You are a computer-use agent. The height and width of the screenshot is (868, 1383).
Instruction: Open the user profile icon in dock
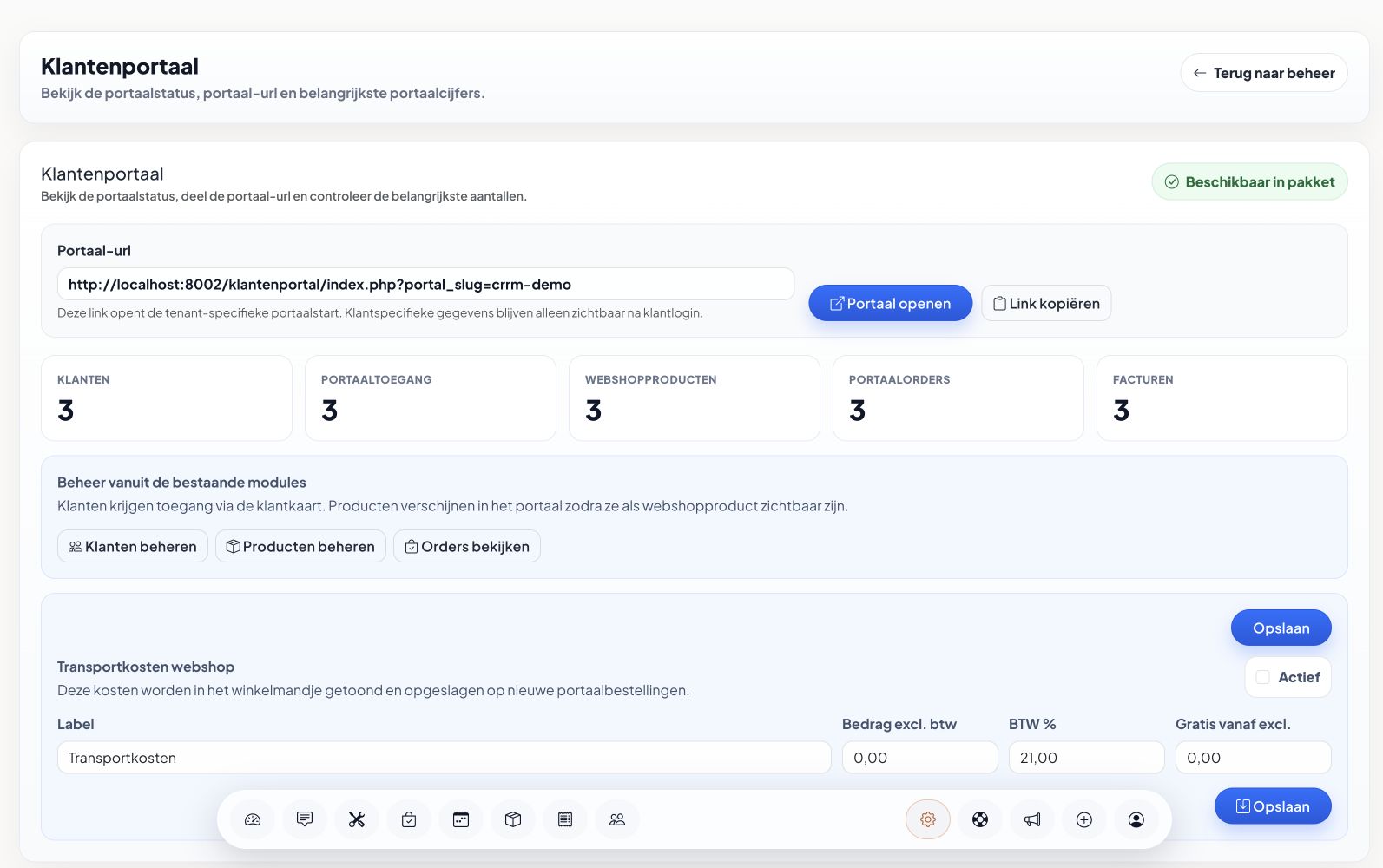[x=1136, y=819]
